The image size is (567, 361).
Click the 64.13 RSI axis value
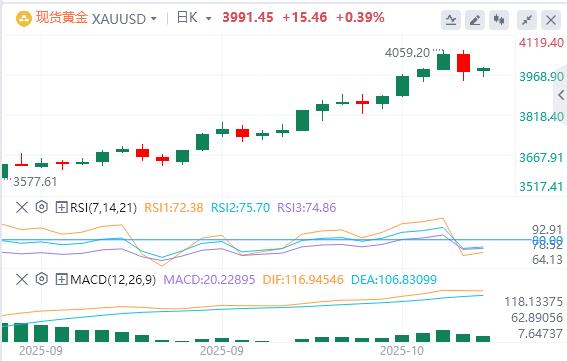(x=547, y=259)
